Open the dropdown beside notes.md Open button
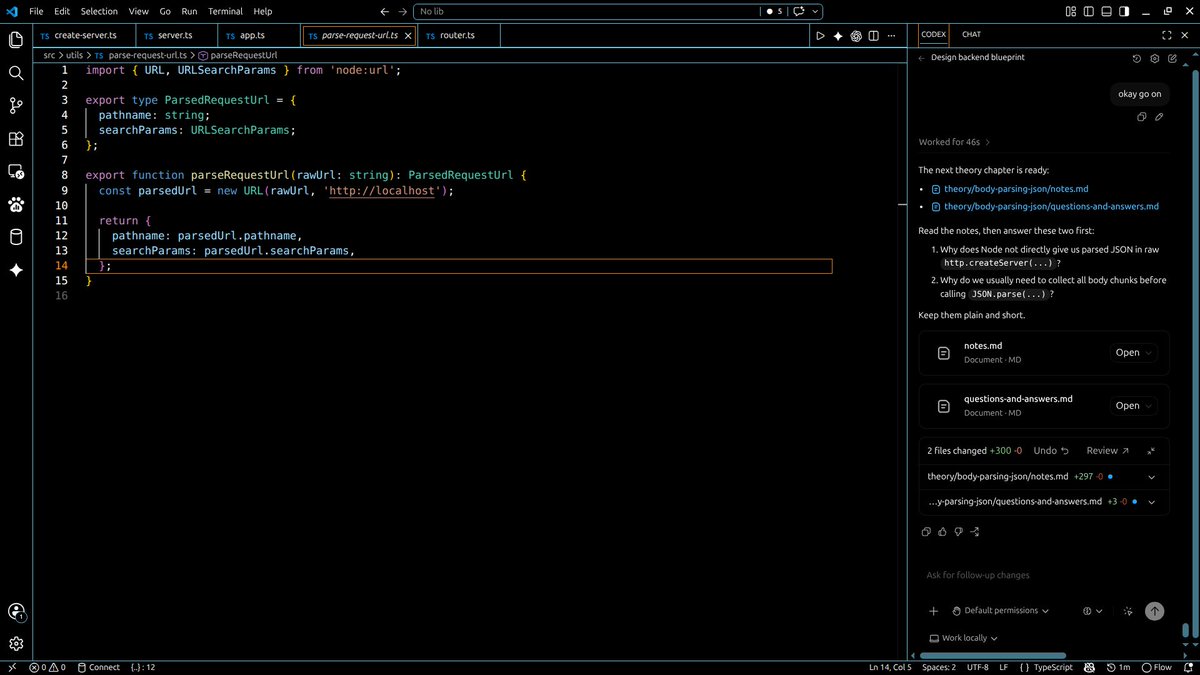 tap(1149, 353)
